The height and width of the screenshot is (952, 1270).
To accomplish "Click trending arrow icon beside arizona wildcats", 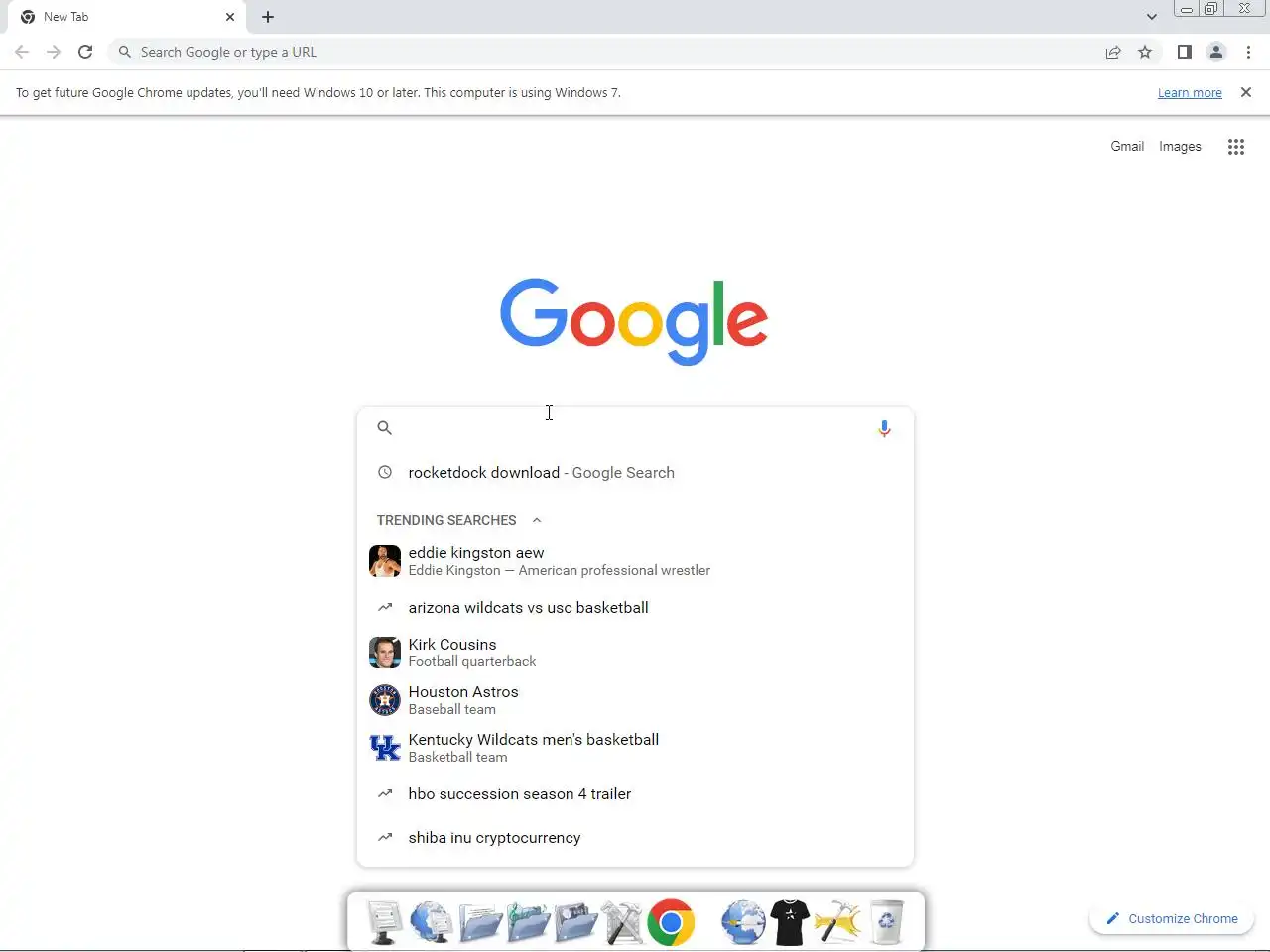I will tap(385, 607).
